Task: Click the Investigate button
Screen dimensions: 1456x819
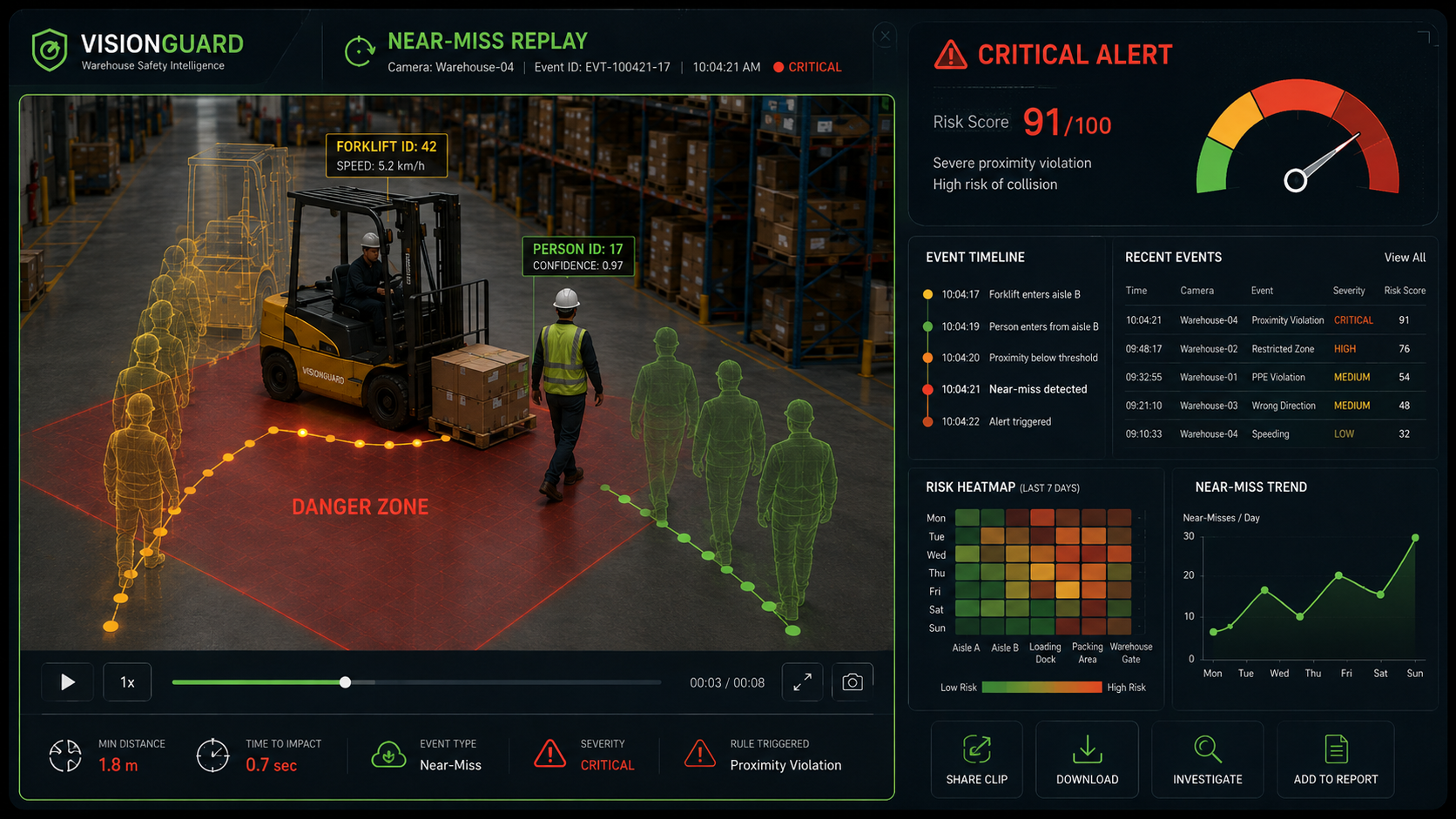Action: coord(1207,759)
